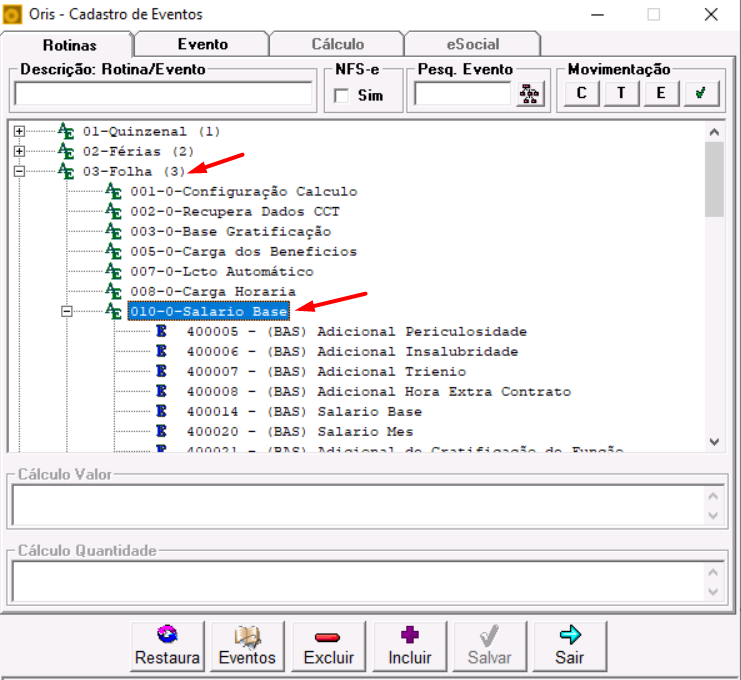This screenshot has width=741, height=680.
Task: Collapse the 03-Folha tree node
Action: [19, 171]
